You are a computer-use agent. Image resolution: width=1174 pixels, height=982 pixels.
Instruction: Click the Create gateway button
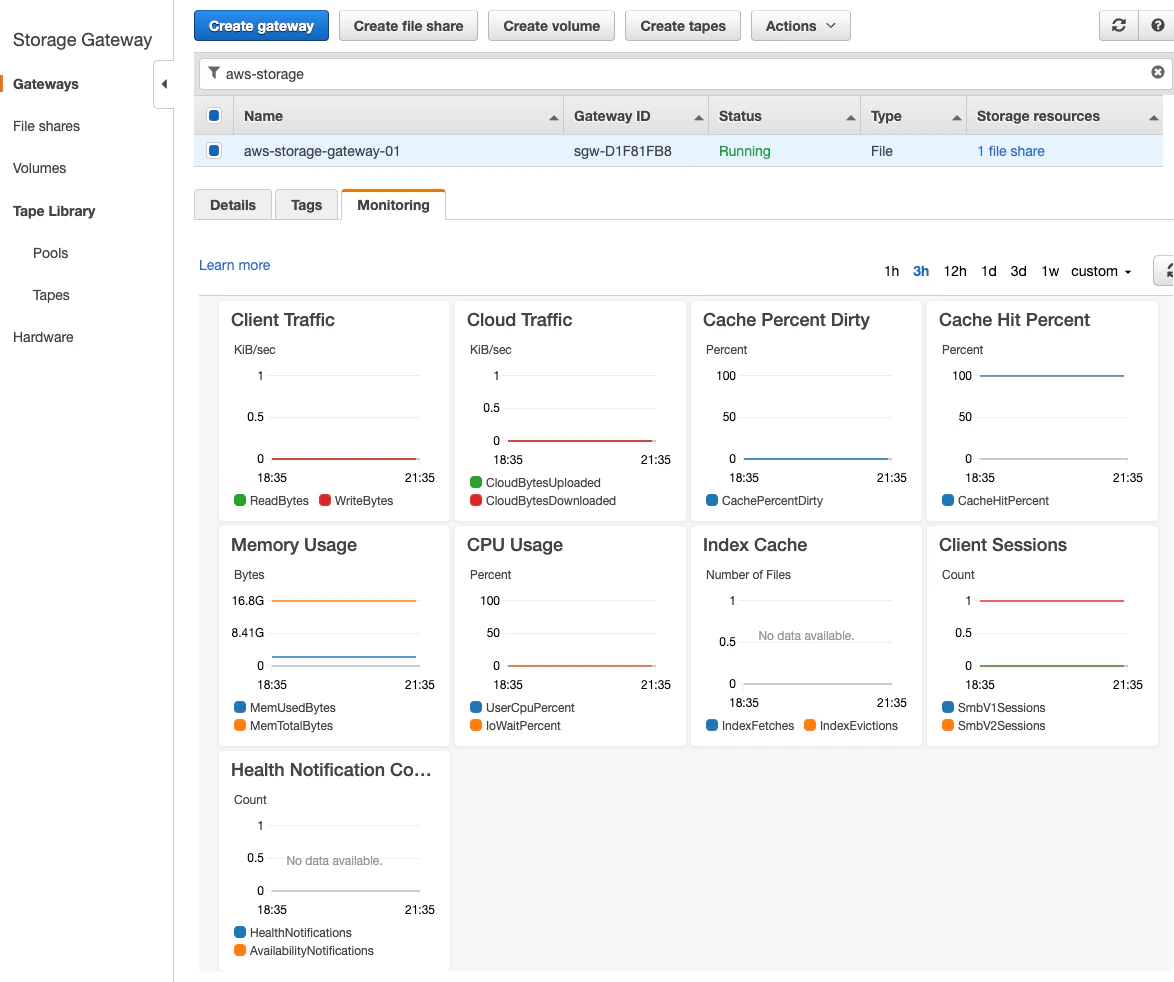(261, 26)
